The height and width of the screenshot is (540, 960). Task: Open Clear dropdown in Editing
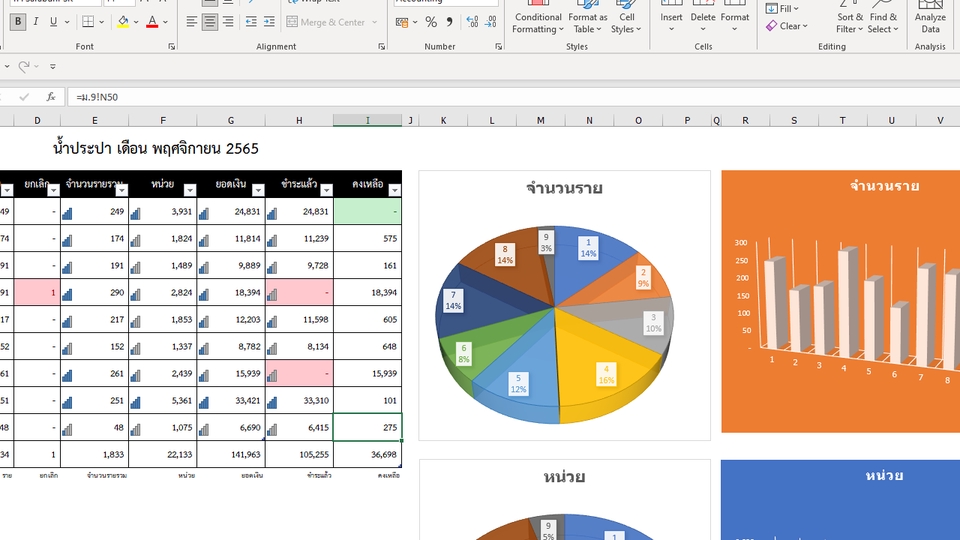(787, 26)
